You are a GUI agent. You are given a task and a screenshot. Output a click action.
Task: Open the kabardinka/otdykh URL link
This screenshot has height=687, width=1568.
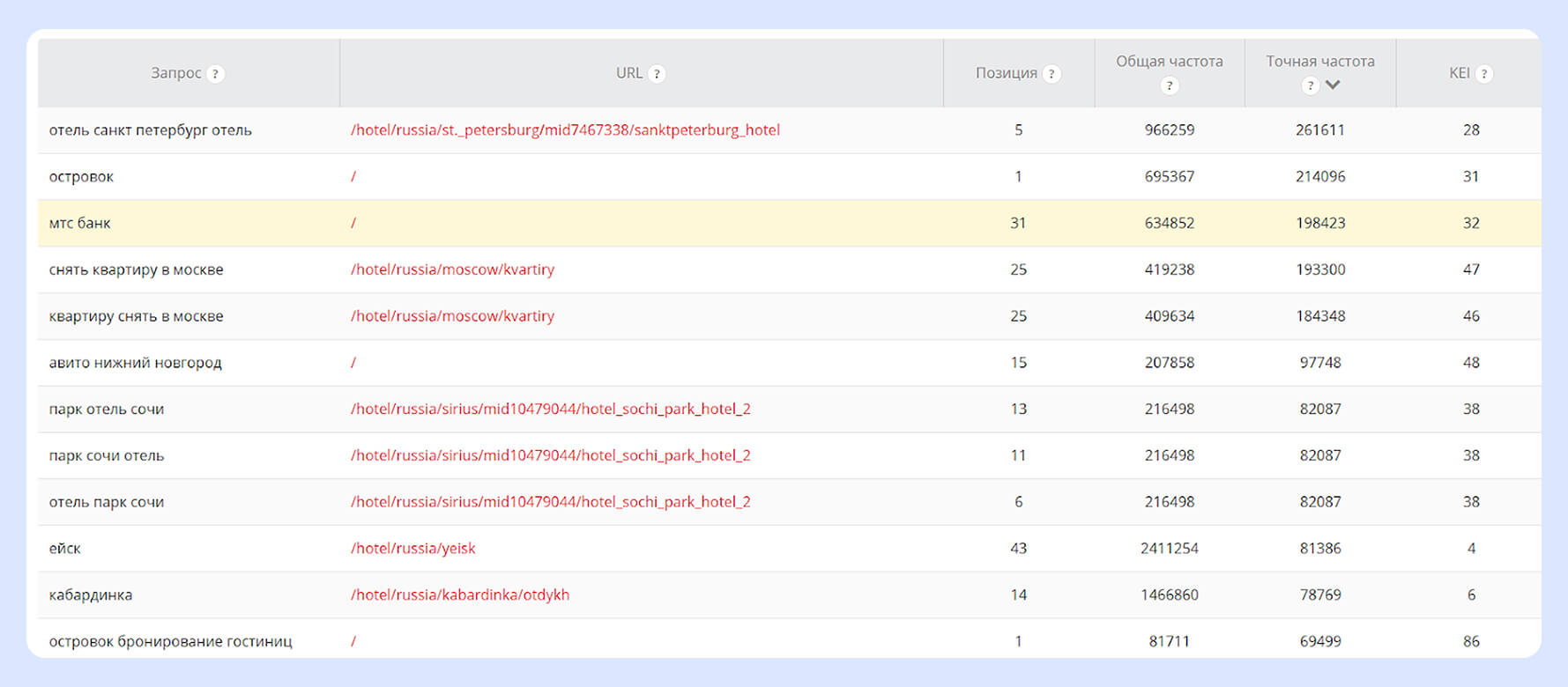[x=459, y=595]
